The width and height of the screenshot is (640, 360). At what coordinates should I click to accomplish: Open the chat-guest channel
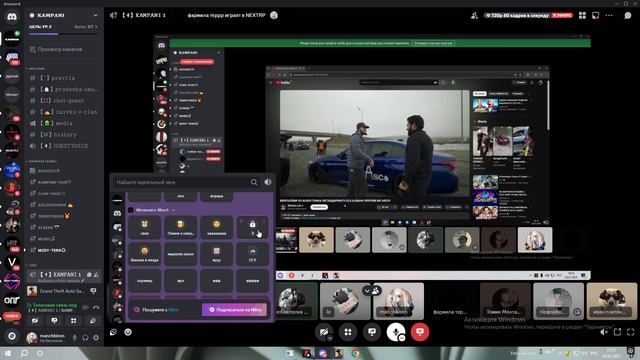pos(63,100)
